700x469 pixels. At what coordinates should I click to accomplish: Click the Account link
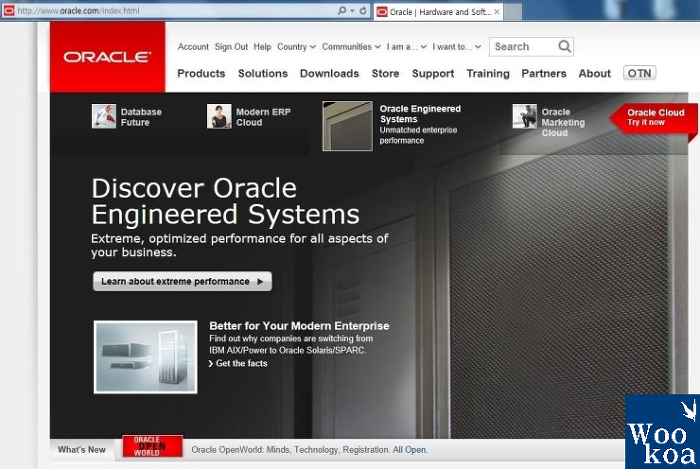tap(193, 46)
